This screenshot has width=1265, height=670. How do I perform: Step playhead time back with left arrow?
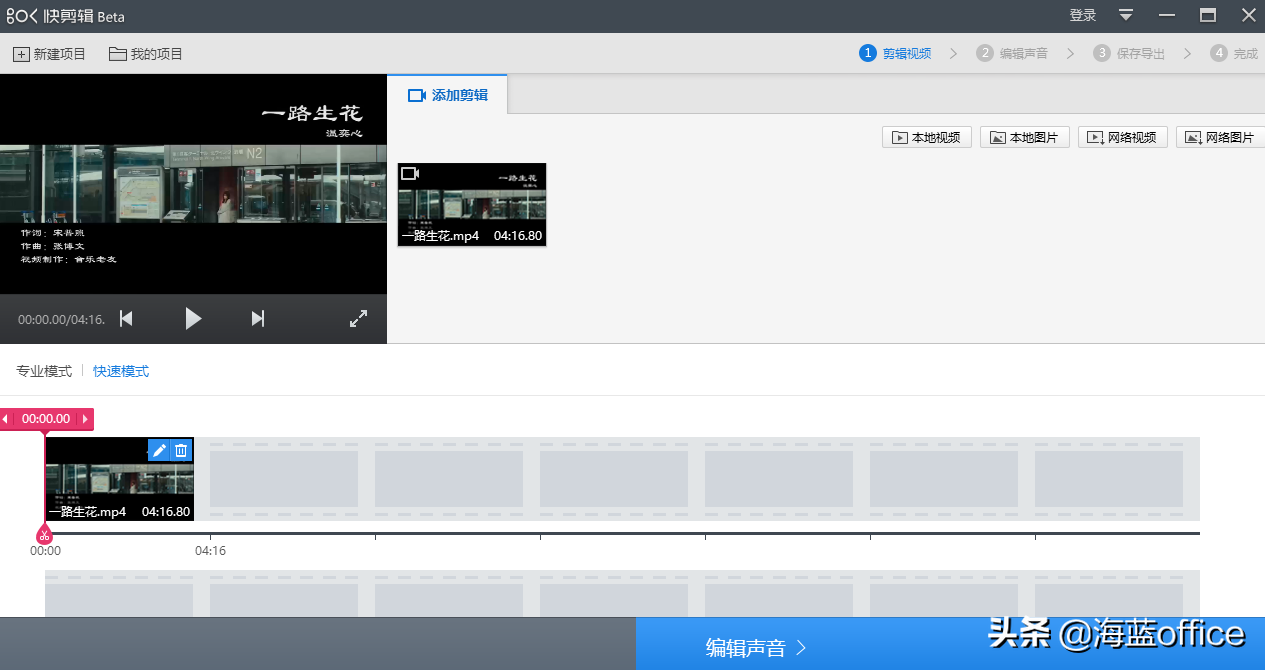coord(6,419)
